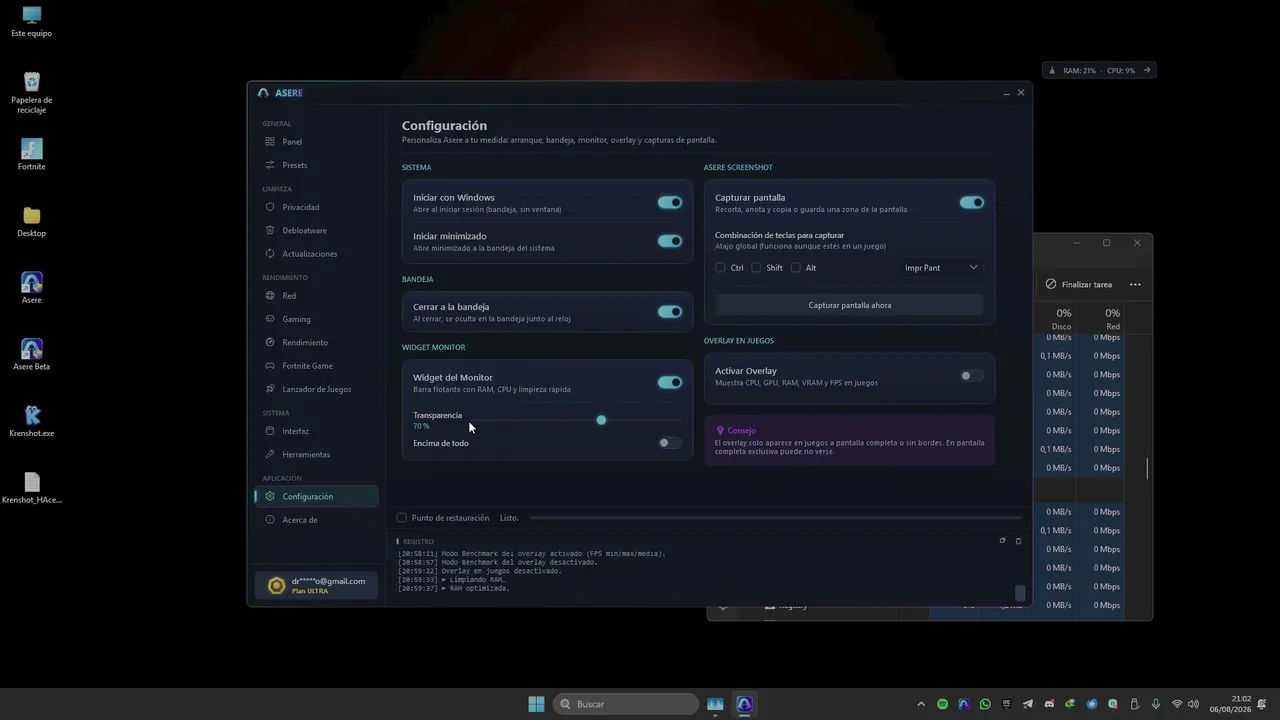Open Actualizaciones in the sidebar
This screenshot has width=1280, height=720.
pyautogui.click(x=316, y=254)
